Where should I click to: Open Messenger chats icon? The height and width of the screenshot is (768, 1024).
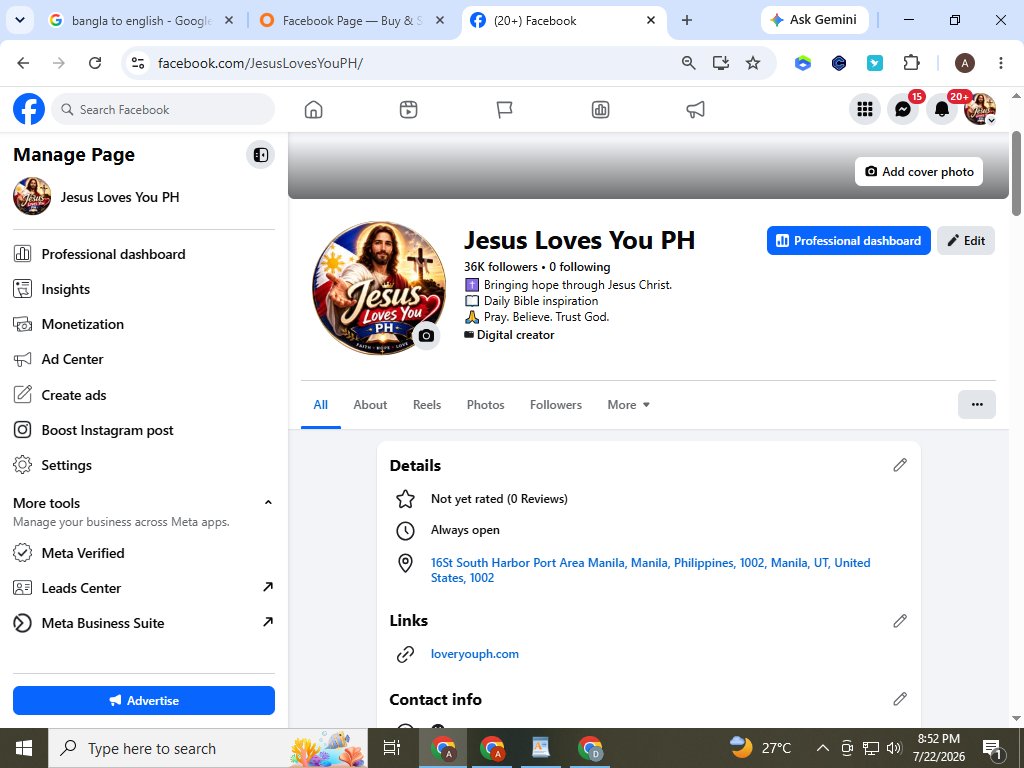click(903, 109)
